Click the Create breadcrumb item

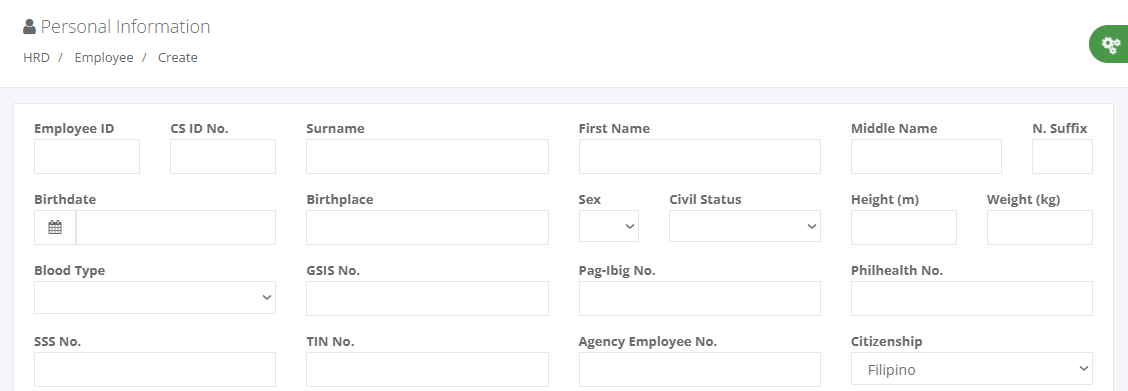click(x=178, y=58)
